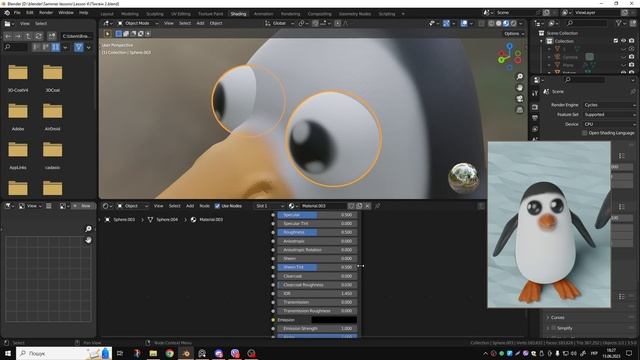The image size is (640, 360).
Task: Click the black Emission color swatch
Action: [334, 320]
